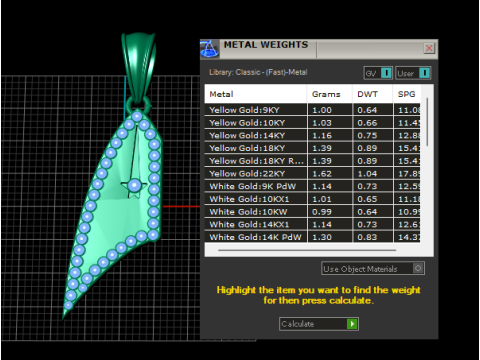480x360 pixels.
Task: Click the Metal Weights flask icon
Action: (x=210, y=49)
